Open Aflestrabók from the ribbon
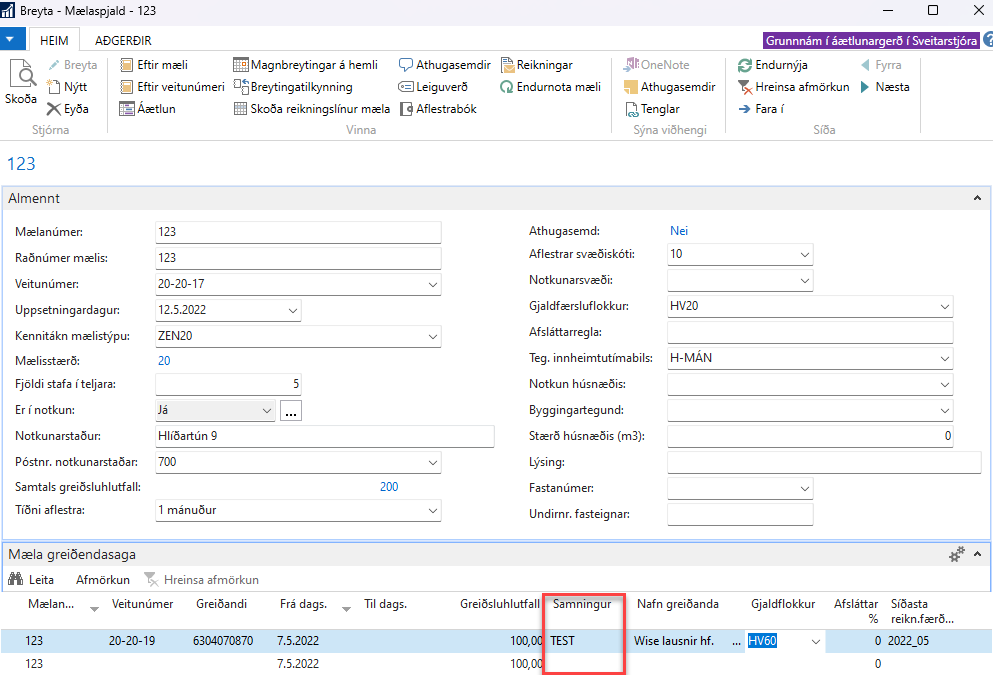This screenshot has width=993, height=675. pos(407,109)
